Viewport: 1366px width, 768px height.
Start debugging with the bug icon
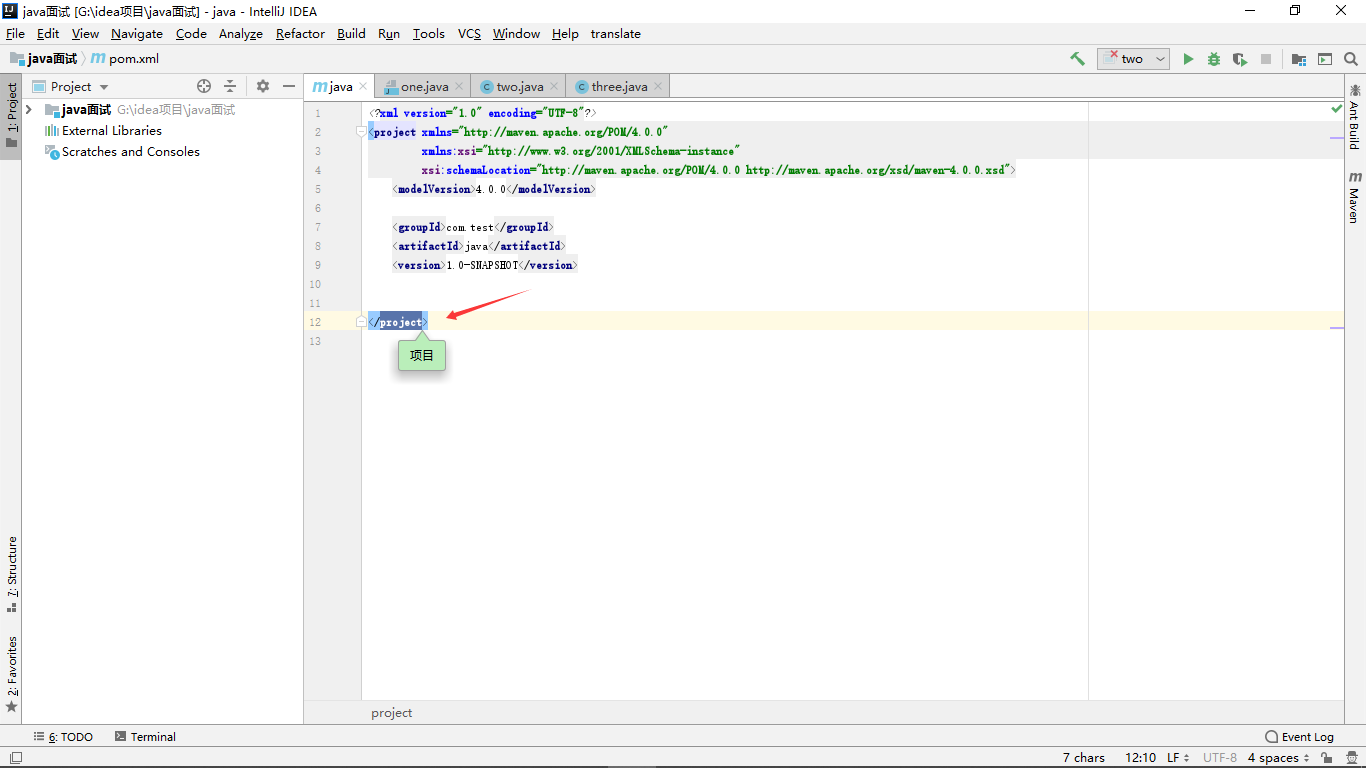[x=1213, y=59]
